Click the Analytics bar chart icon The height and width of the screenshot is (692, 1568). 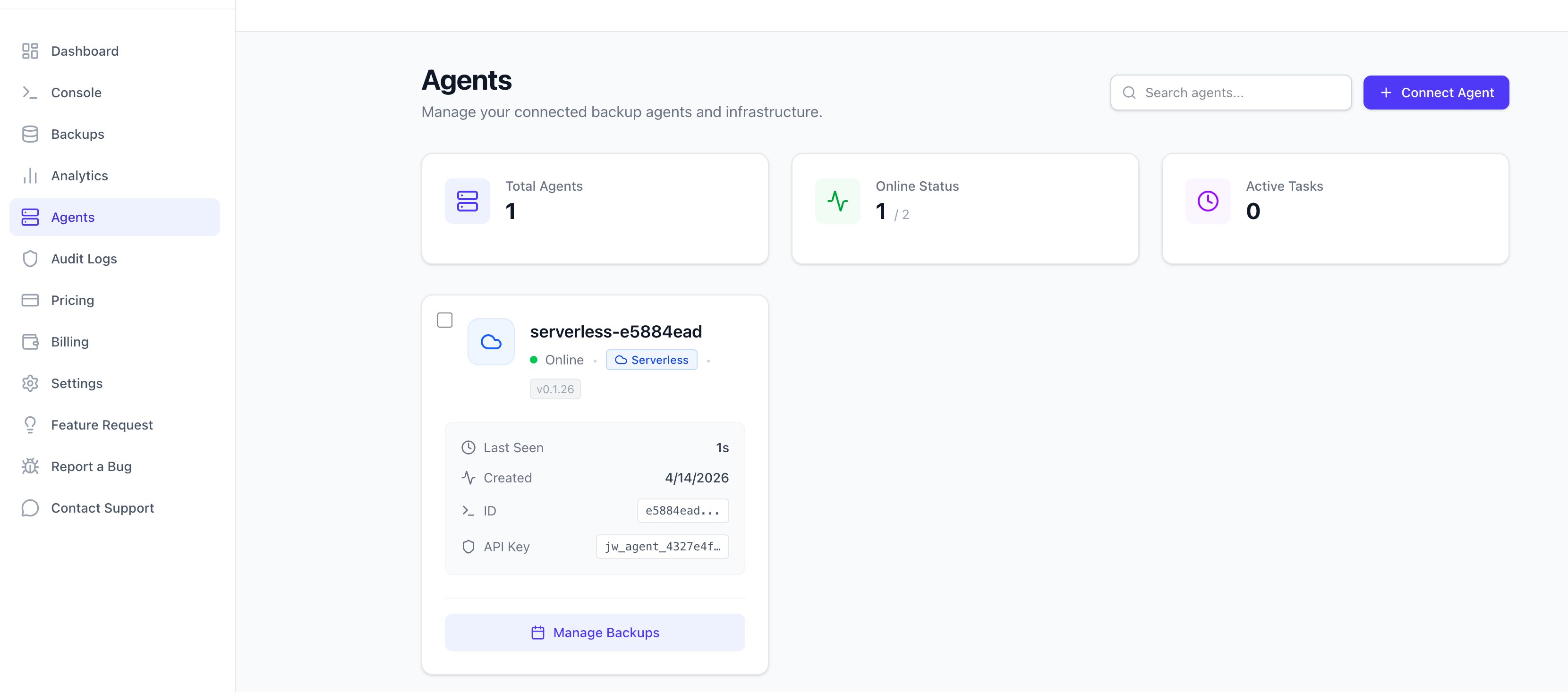pos(30,176)
